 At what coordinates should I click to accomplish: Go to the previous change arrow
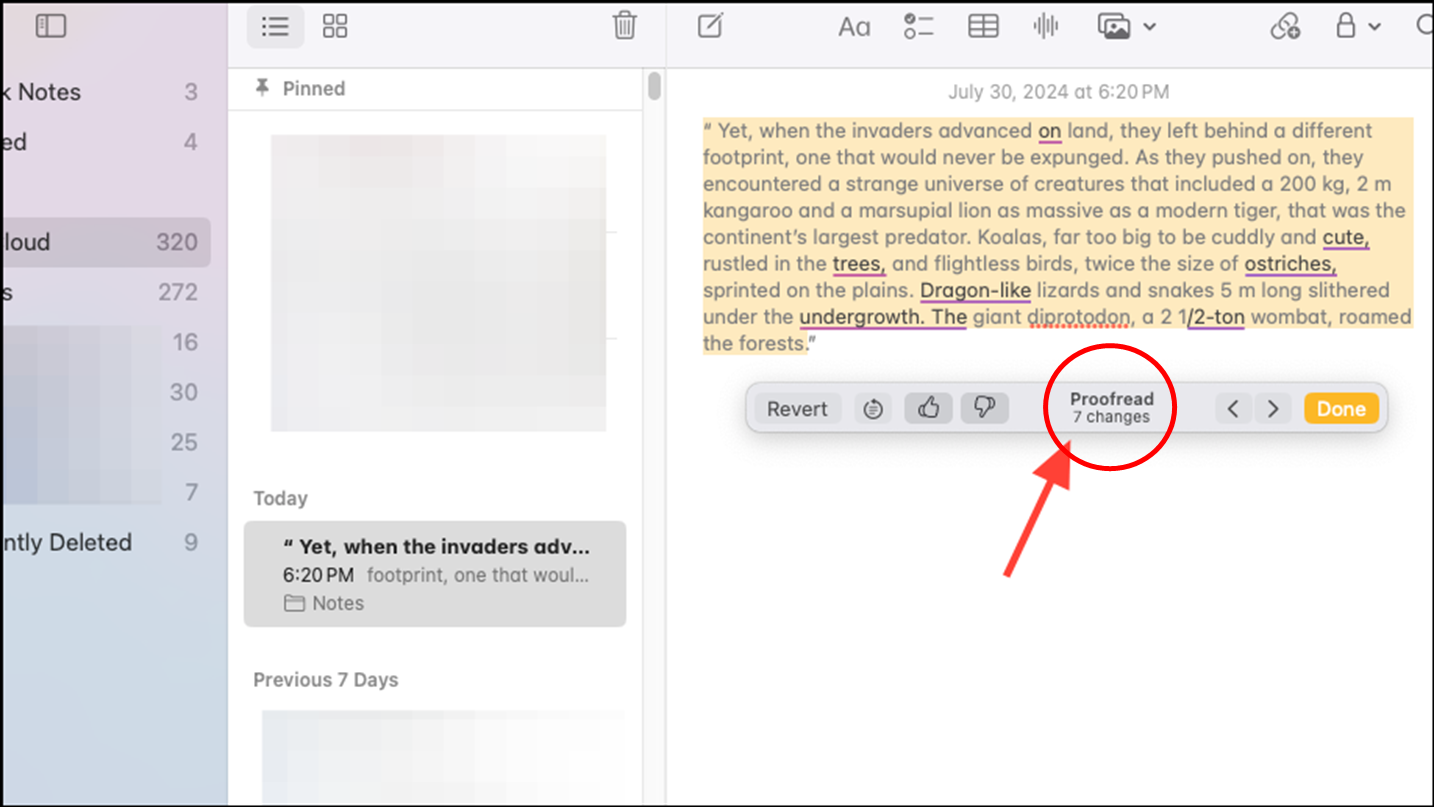point(1233,408)
